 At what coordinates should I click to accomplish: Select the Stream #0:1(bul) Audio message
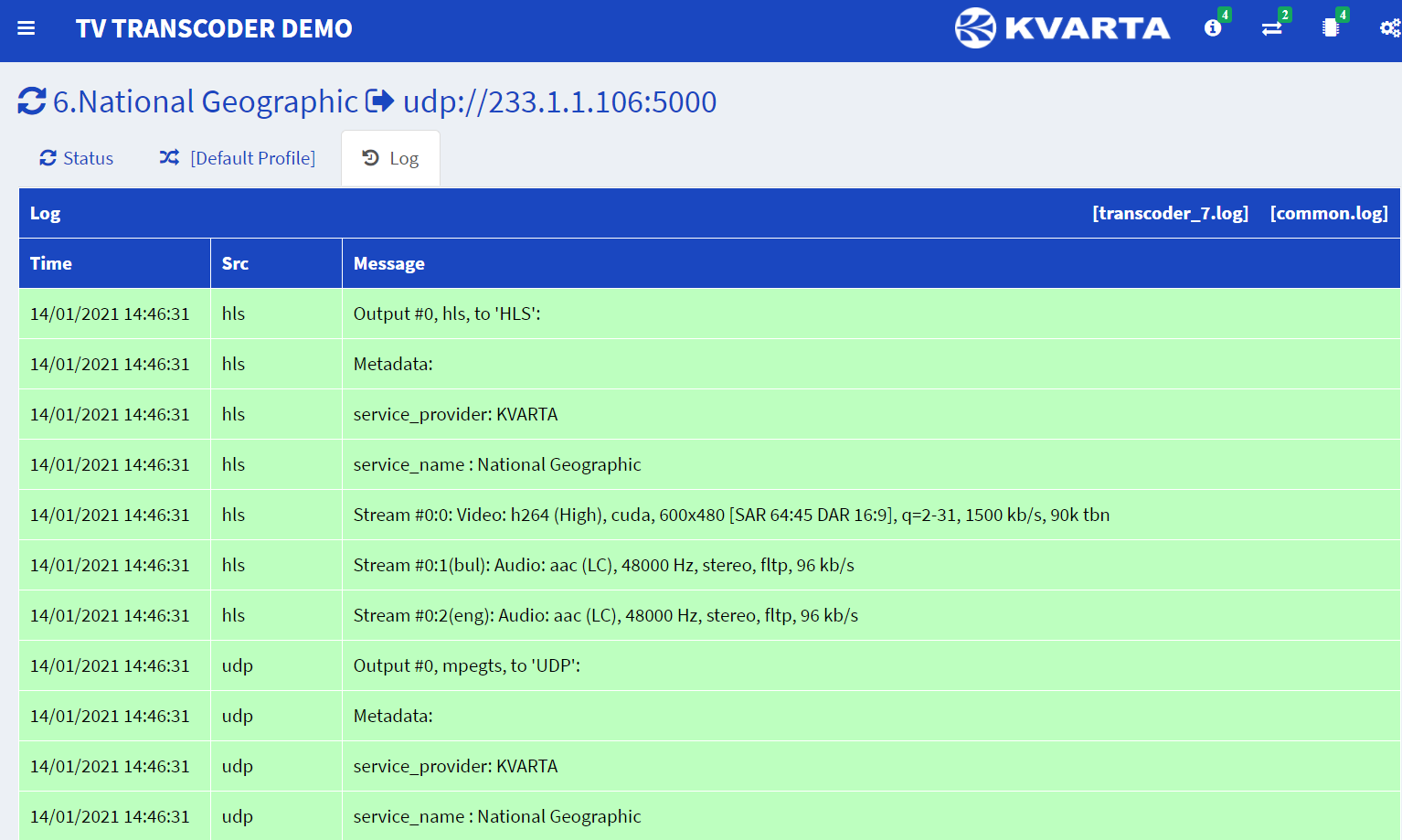pyautogui.click(x=604, y=565)
